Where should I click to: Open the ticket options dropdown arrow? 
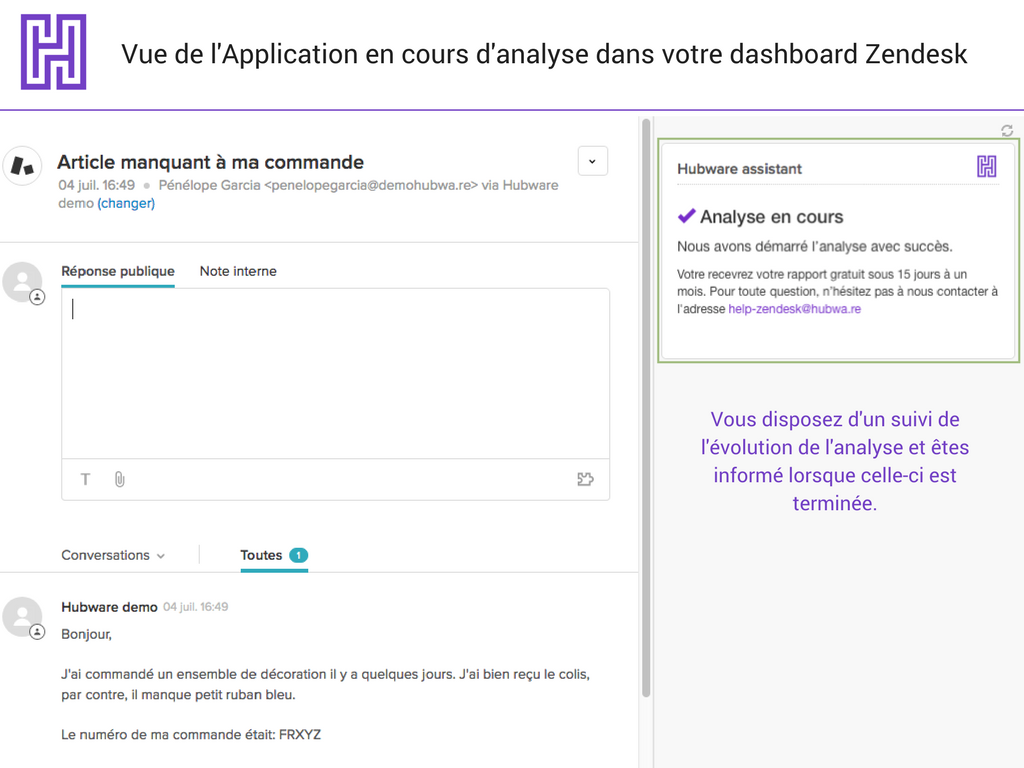click(593, 161)
